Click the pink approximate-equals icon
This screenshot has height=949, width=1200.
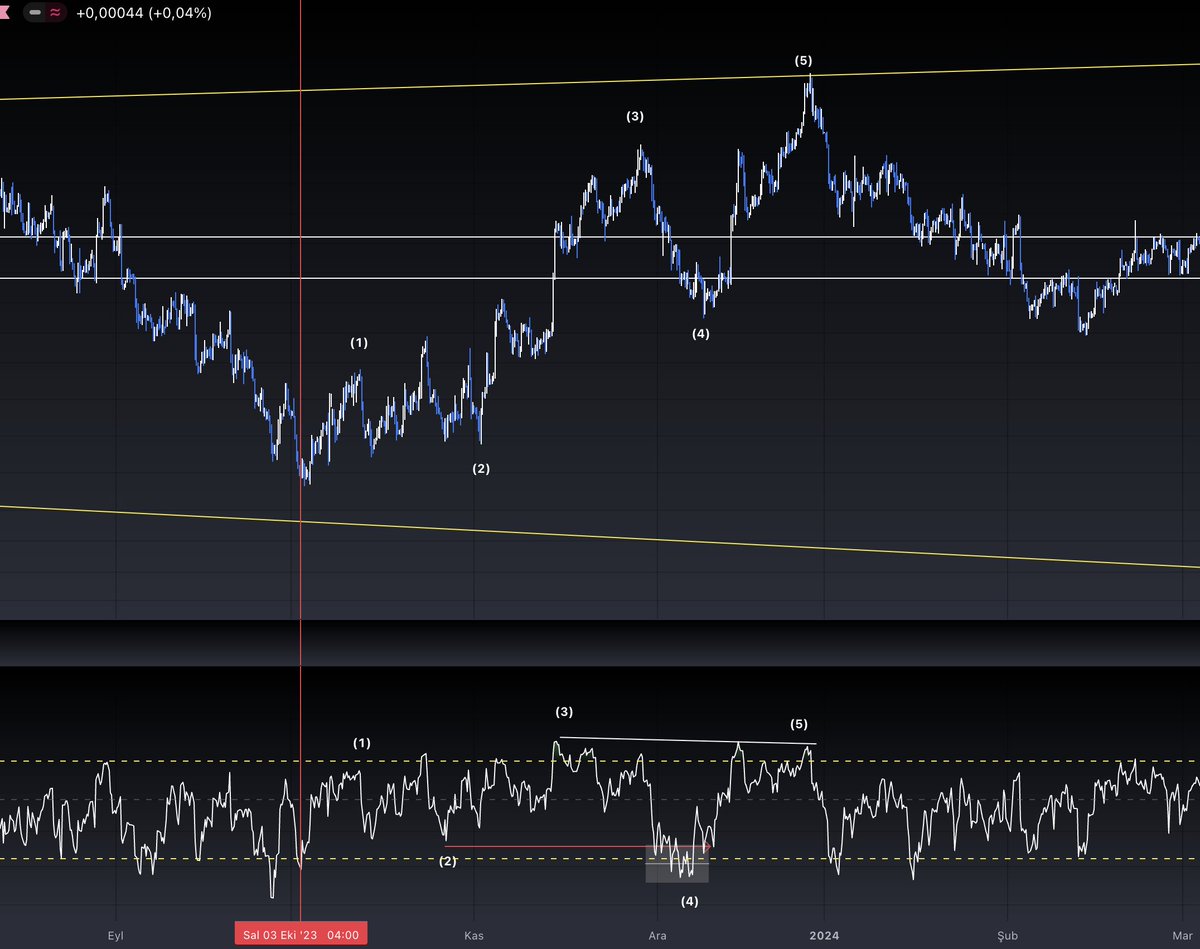click(x=55, y=13)
